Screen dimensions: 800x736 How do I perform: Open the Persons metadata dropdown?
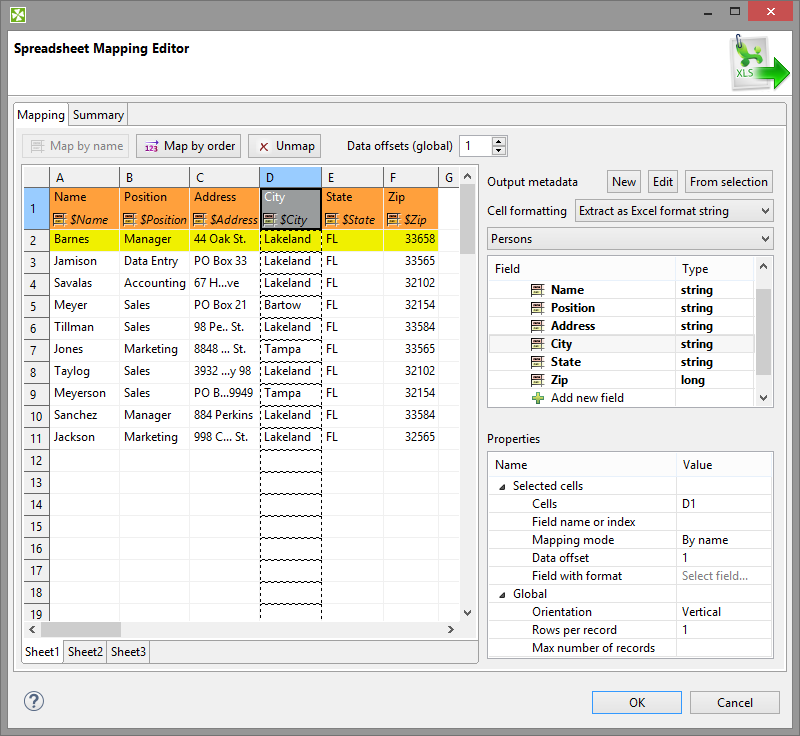coord(630,240)
